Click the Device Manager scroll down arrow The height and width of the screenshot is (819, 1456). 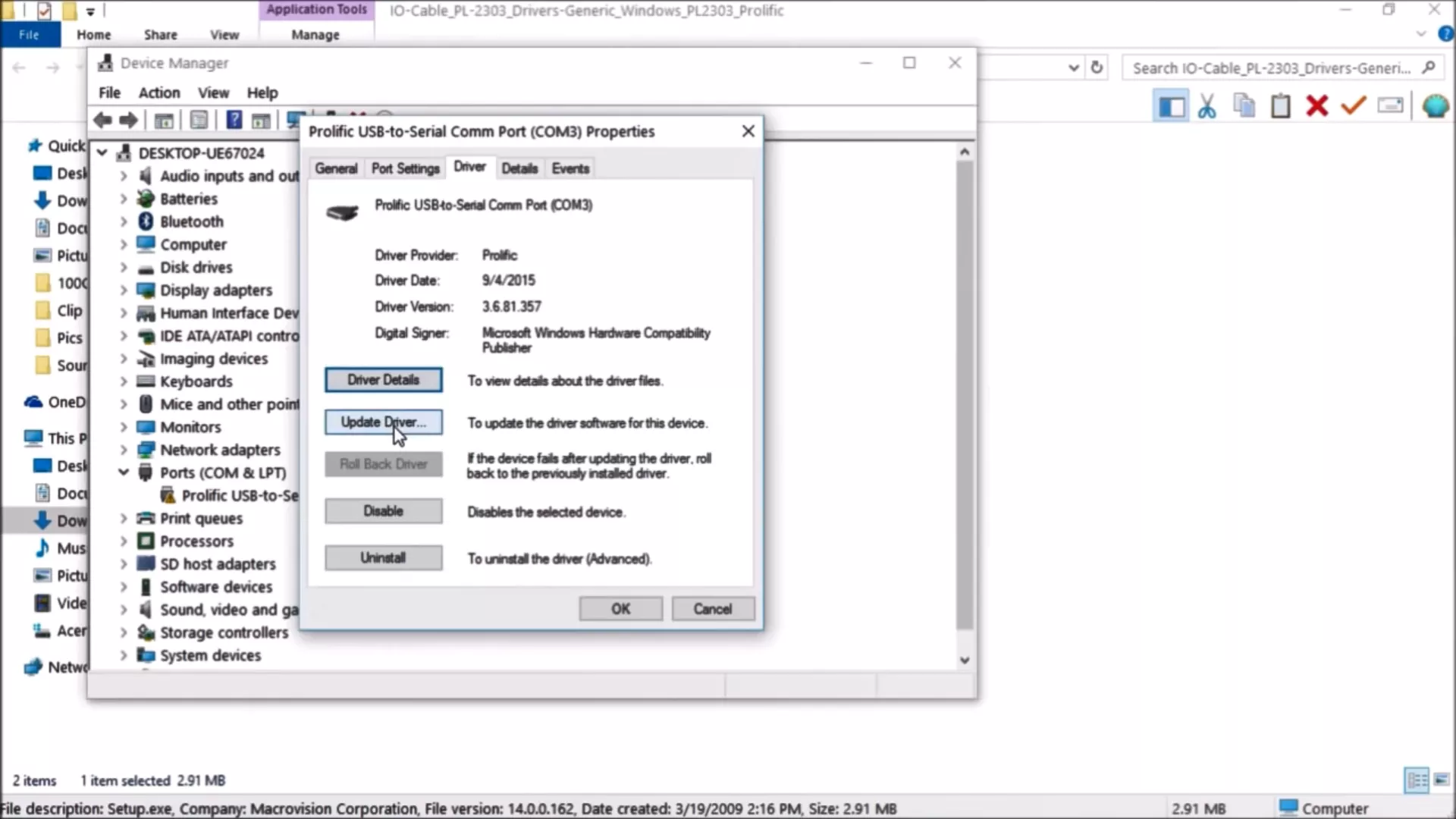click(965, 661)
